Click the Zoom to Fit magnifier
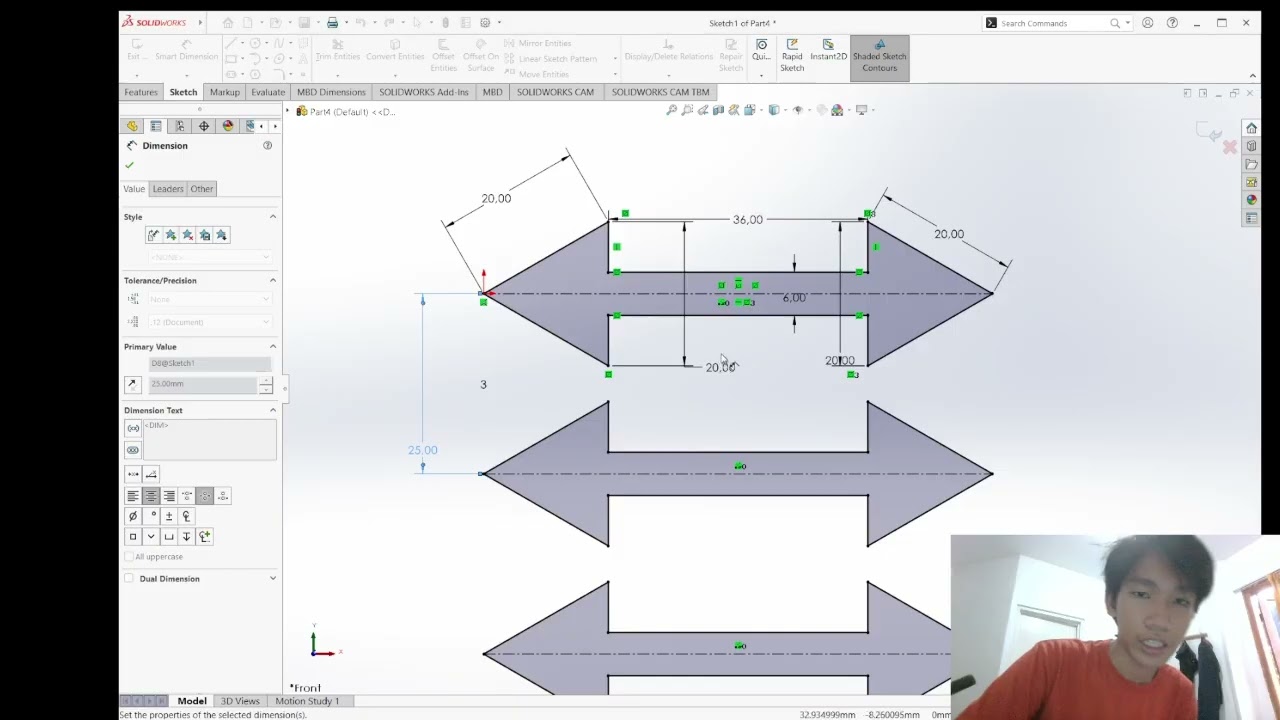Screen dimensions: 1280x720 (671, 110)
